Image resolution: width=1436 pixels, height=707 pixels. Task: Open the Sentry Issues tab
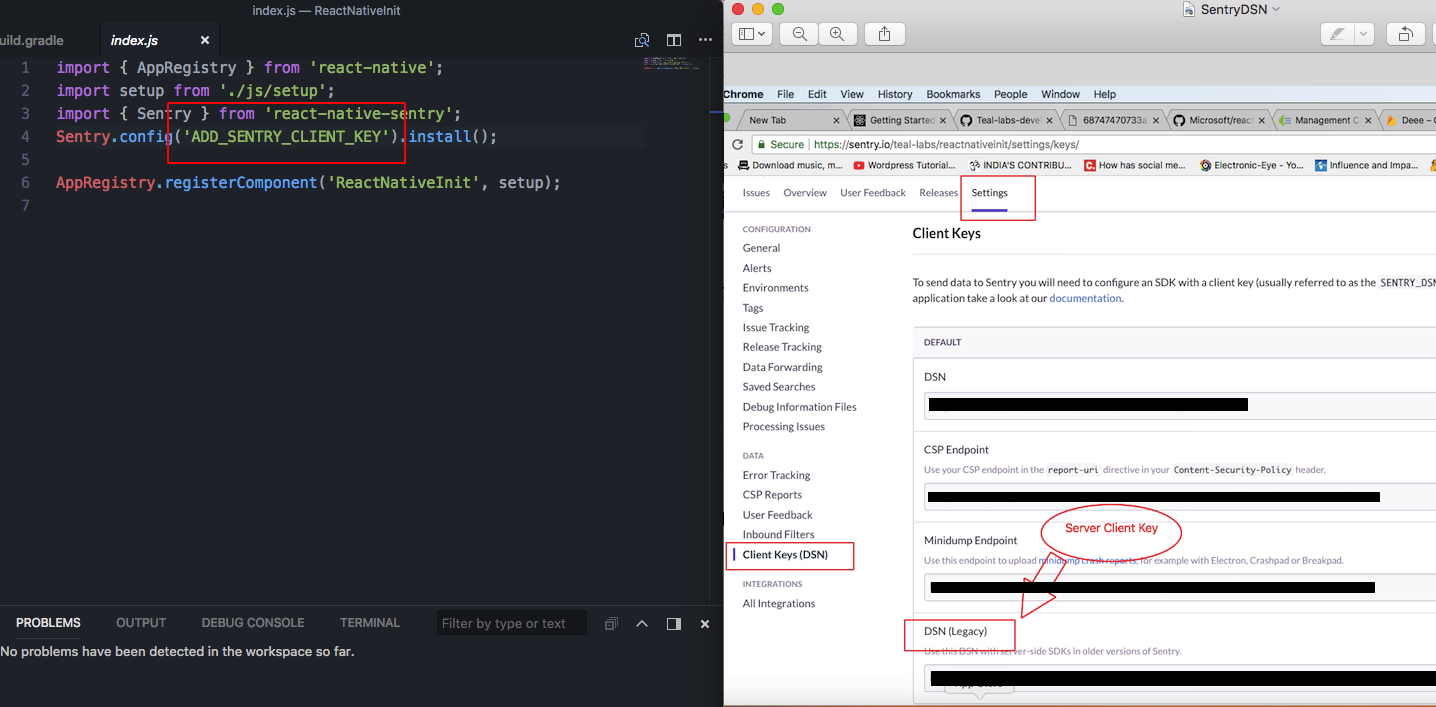click(x=756, y=192)
